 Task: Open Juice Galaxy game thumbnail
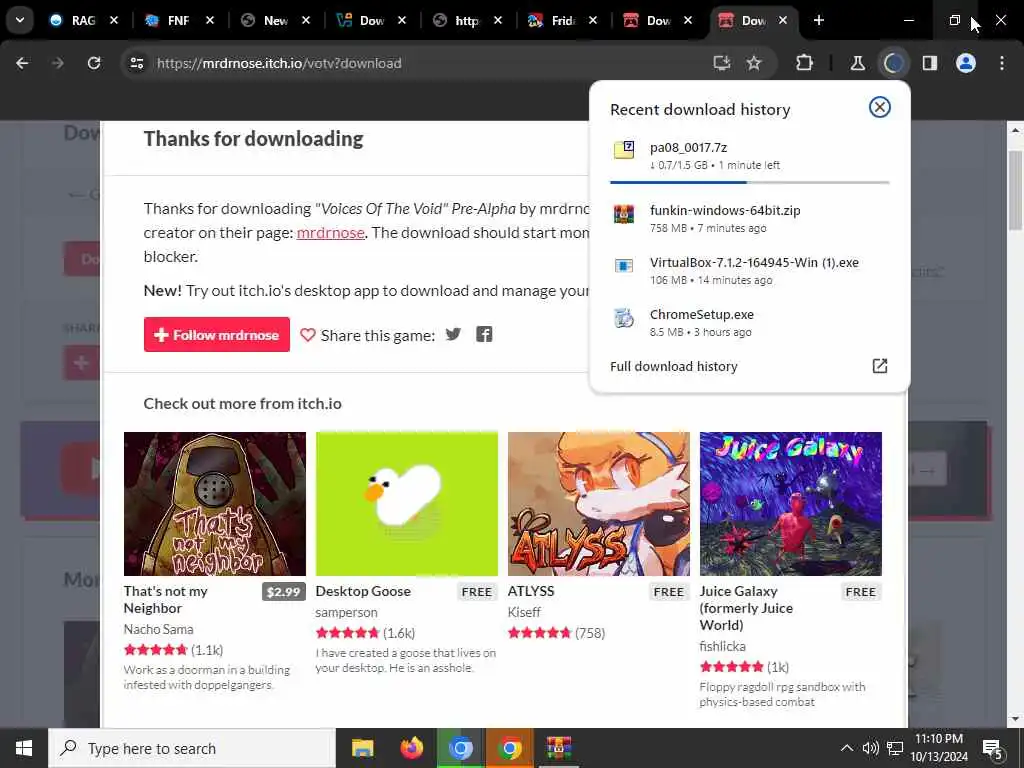790,504
